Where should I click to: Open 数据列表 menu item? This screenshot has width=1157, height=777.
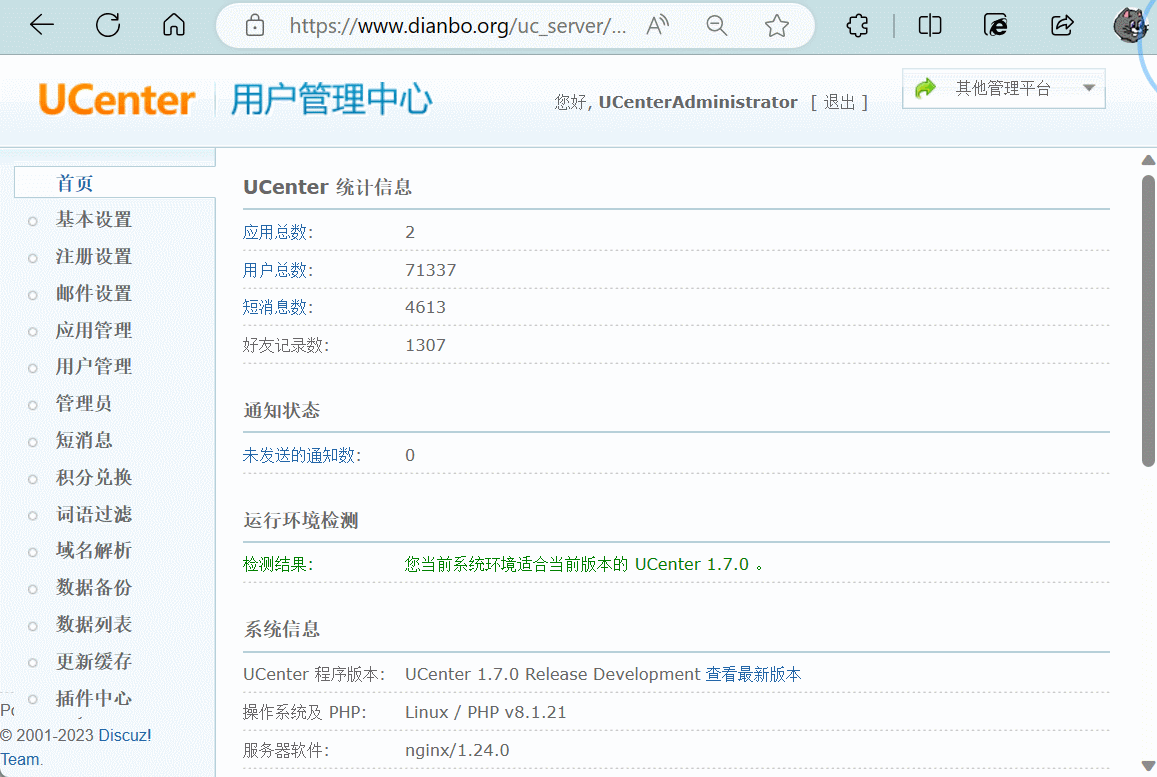(x=94, y=624)
